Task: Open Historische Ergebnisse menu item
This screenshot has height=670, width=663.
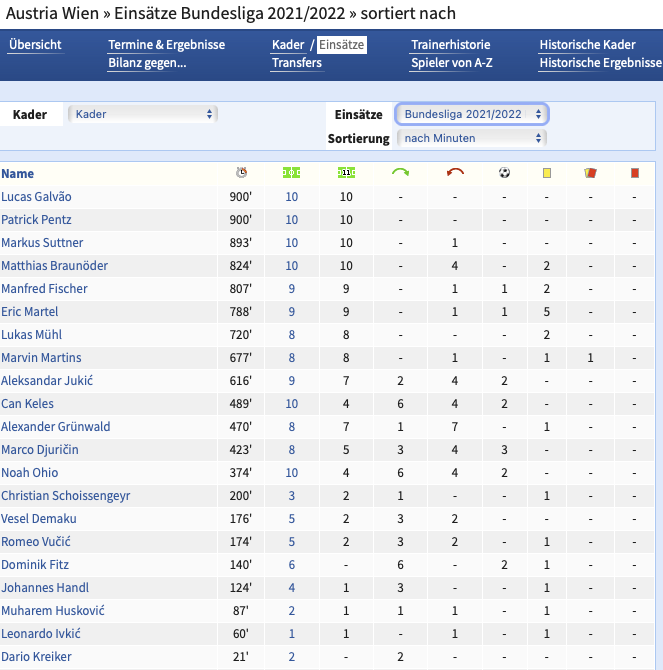Action: click(x=600, y=62)
